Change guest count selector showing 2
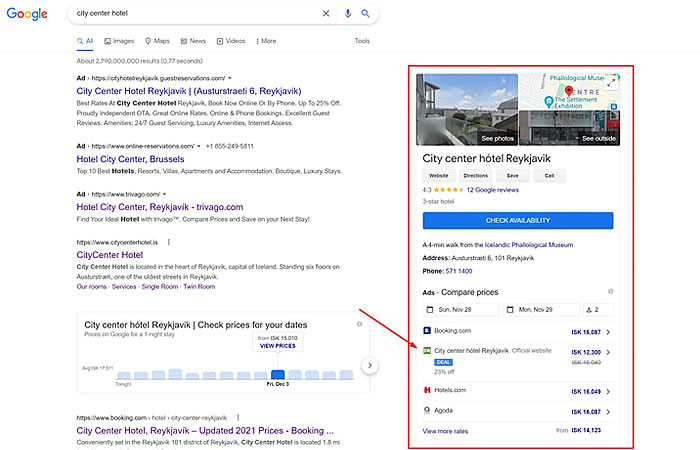The height and width of the screenshot is (450, 700). 598,309
